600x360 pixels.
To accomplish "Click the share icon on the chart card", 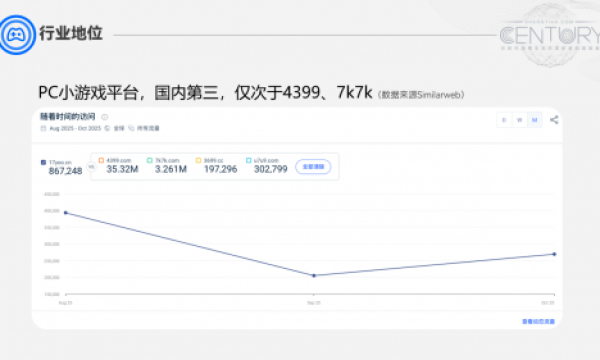I will coord(554,120).
